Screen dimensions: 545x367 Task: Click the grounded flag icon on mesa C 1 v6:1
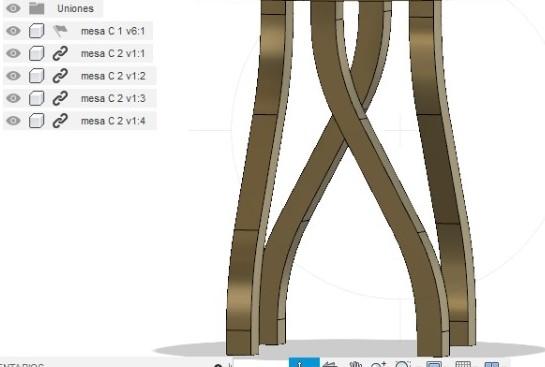pos(60,31)
